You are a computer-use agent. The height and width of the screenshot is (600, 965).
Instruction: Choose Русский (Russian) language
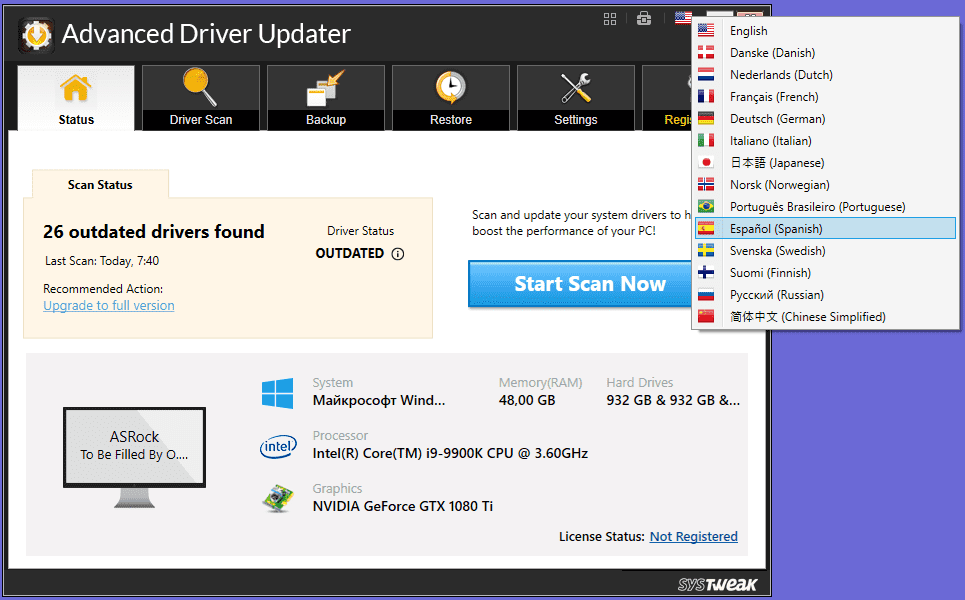point(825,295)
